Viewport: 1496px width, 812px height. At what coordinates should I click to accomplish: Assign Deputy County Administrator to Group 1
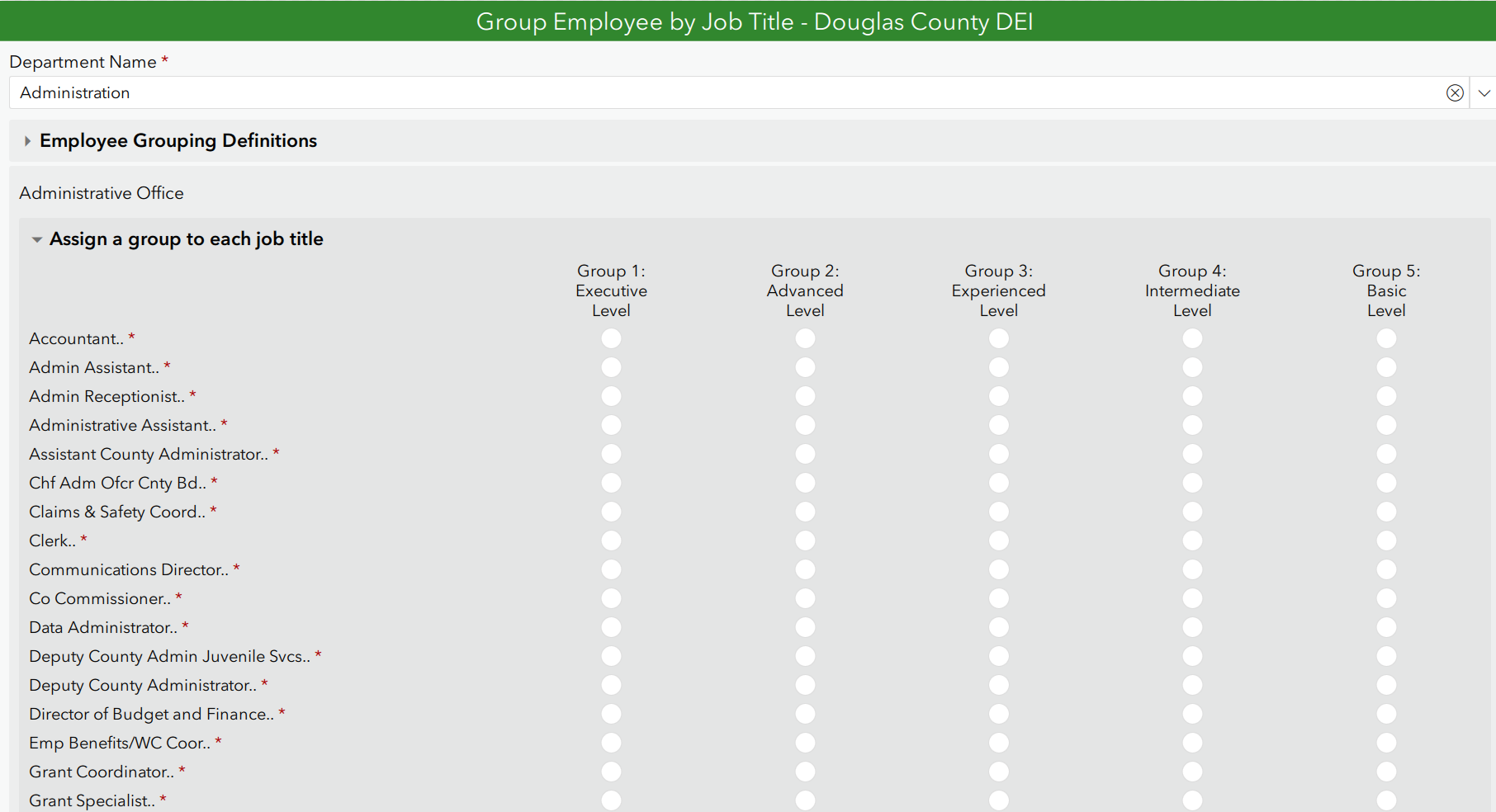point(611,685)
